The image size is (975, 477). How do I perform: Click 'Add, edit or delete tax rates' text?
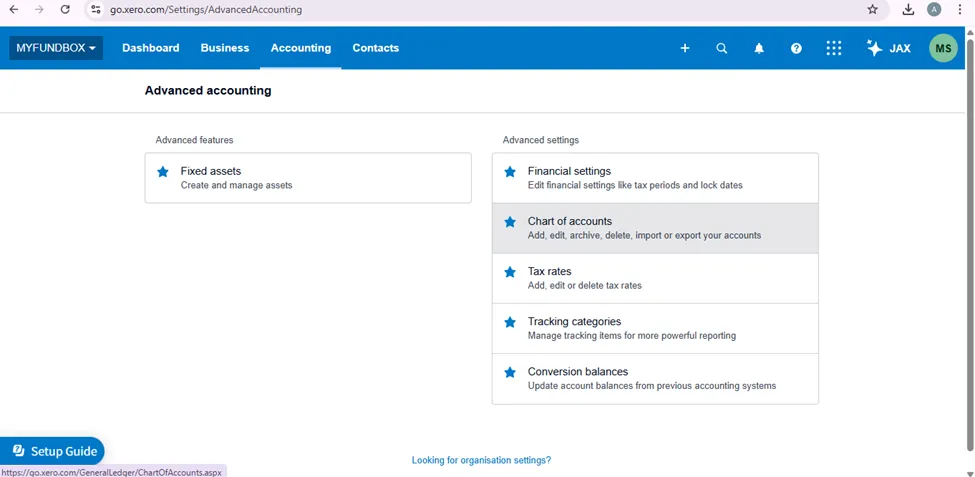pyautogui.click(x=585, y=285)
